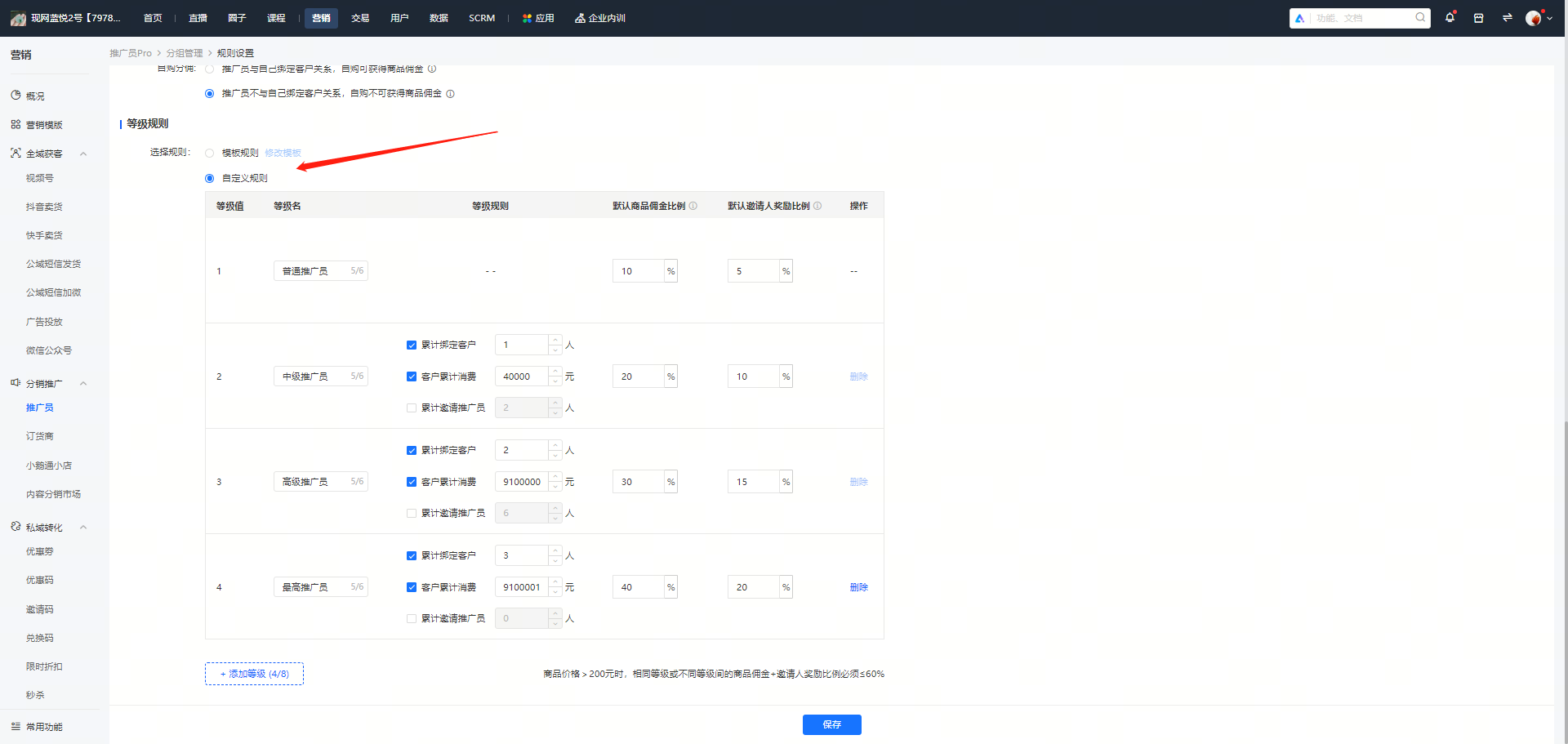The image size is (1568, 744).
Task: Click 添加等级 (4/8) button
Action: pos(254,674)
